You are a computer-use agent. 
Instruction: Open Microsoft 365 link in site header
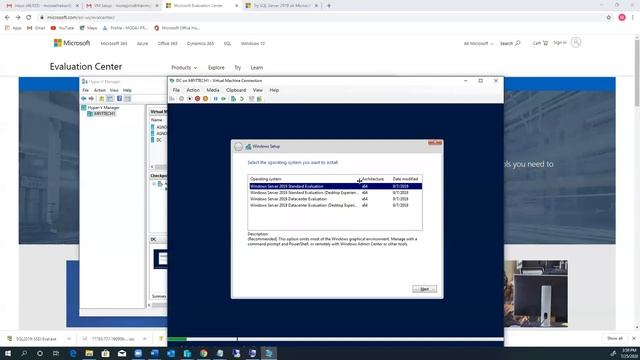click(x=114, y=43)
